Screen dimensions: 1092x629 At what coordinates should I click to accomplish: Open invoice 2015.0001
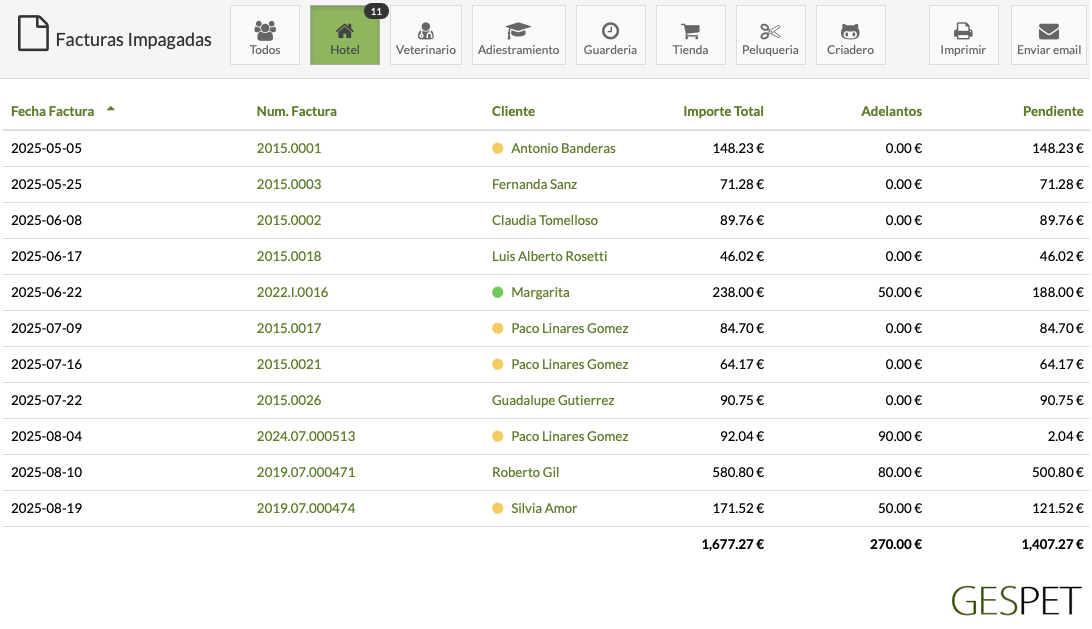click(x=289, y=148)
